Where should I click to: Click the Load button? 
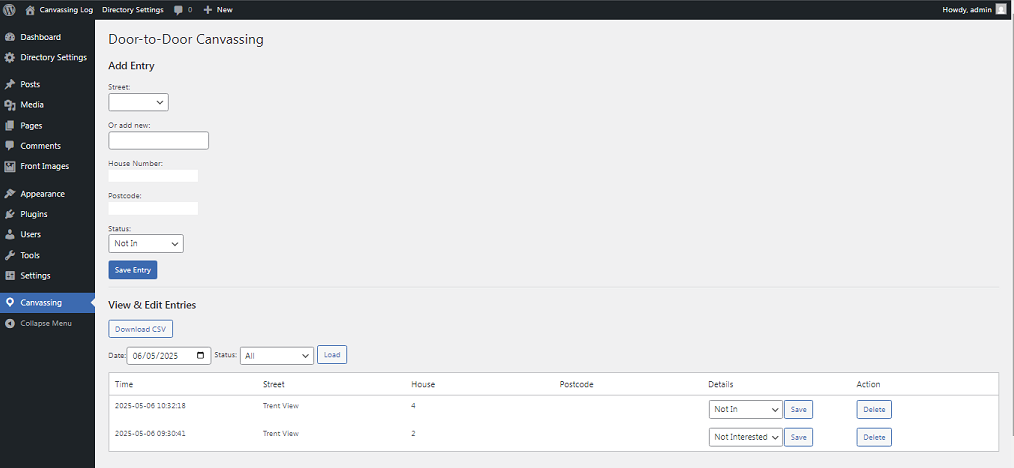(x=331, y=355)
